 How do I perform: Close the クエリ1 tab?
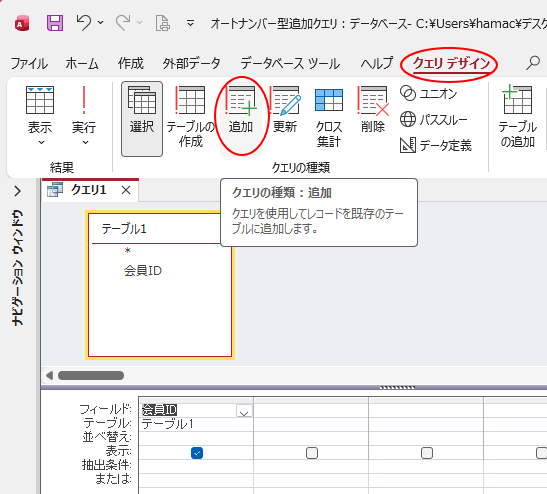tap(126, 190)
